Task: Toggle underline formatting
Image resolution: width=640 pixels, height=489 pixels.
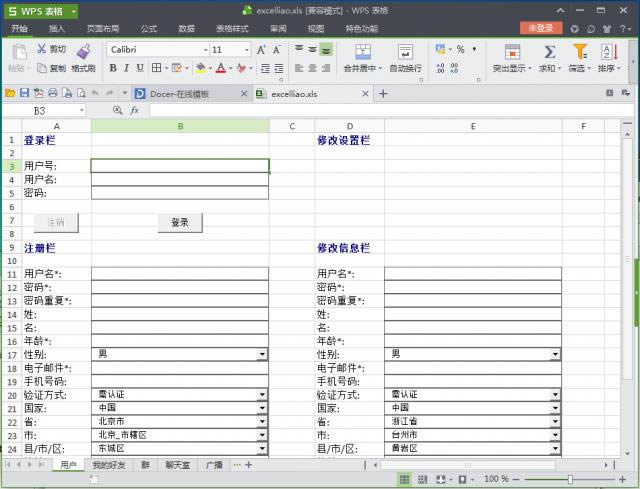Action: coord(140,68)
